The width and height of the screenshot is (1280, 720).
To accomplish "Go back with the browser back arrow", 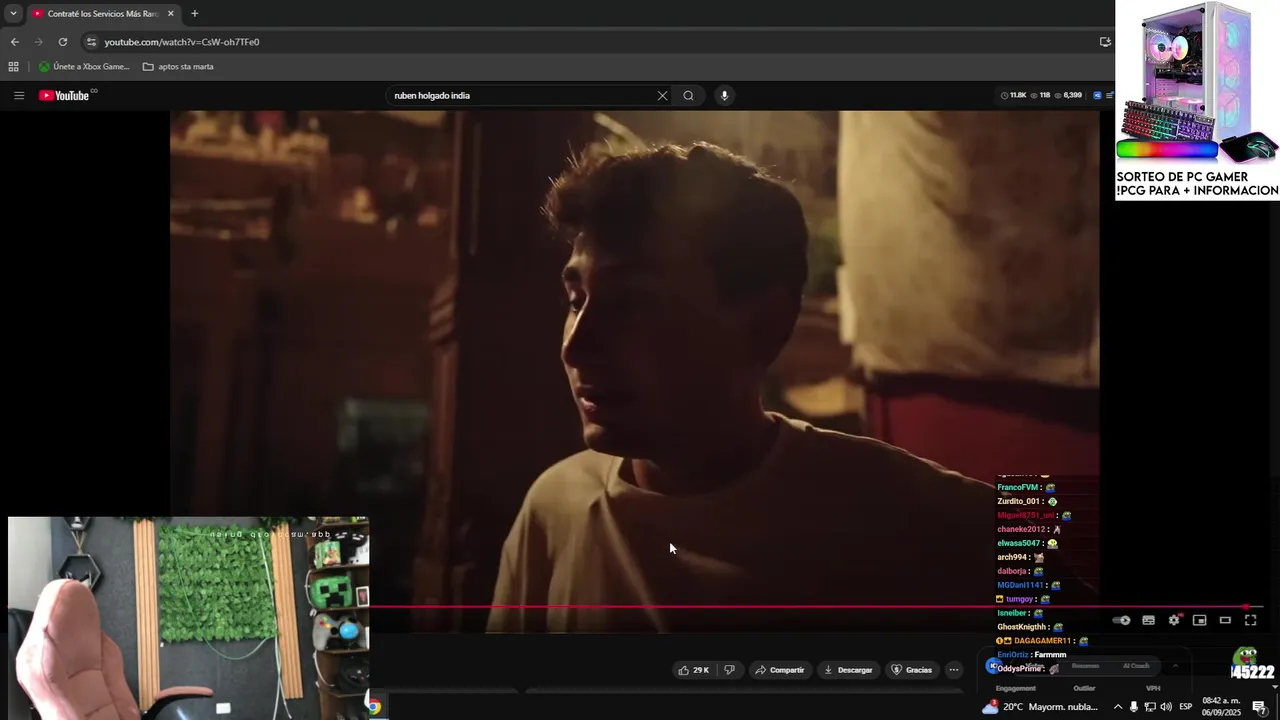I will point(14,42).
